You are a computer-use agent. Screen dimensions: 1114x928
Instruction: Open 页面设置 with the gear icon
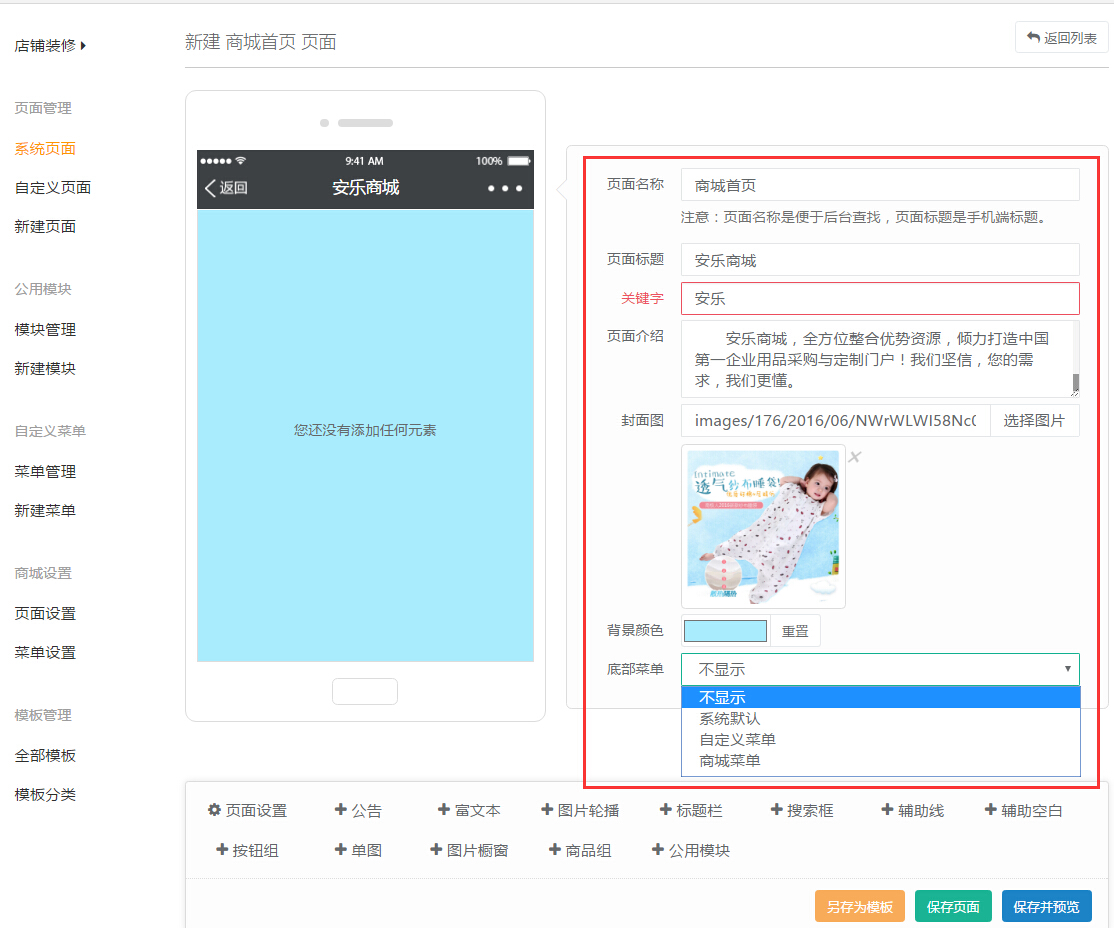coord(247,810)
